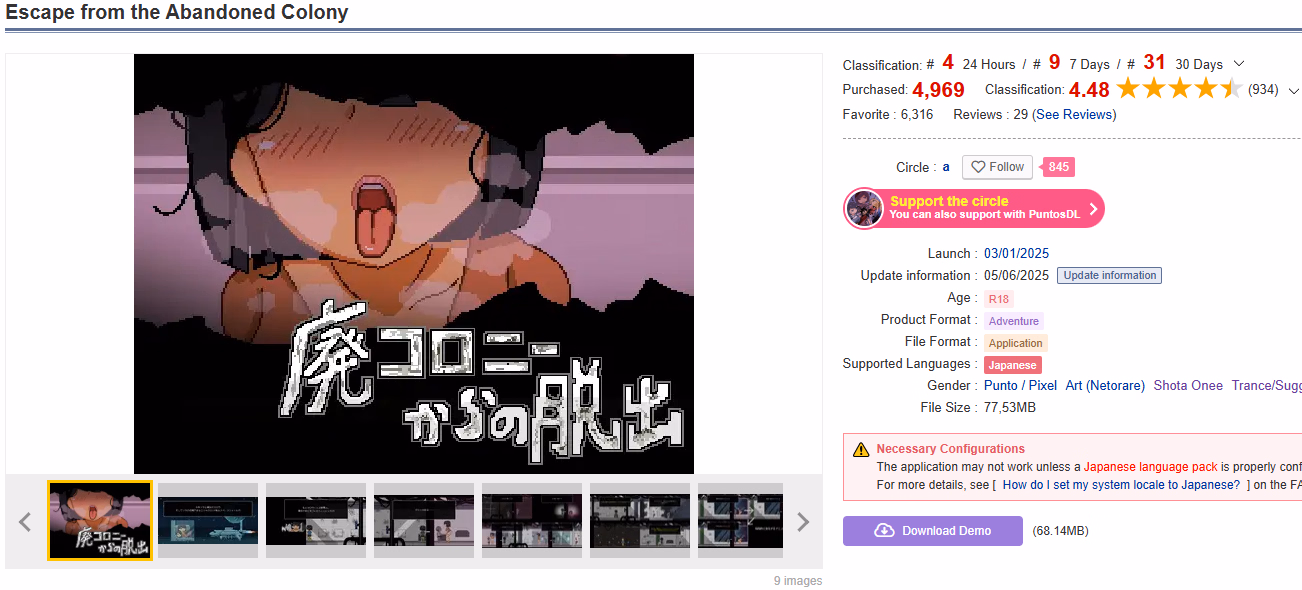
Task: Click the Application file format tag
Action: [1016, 343]
